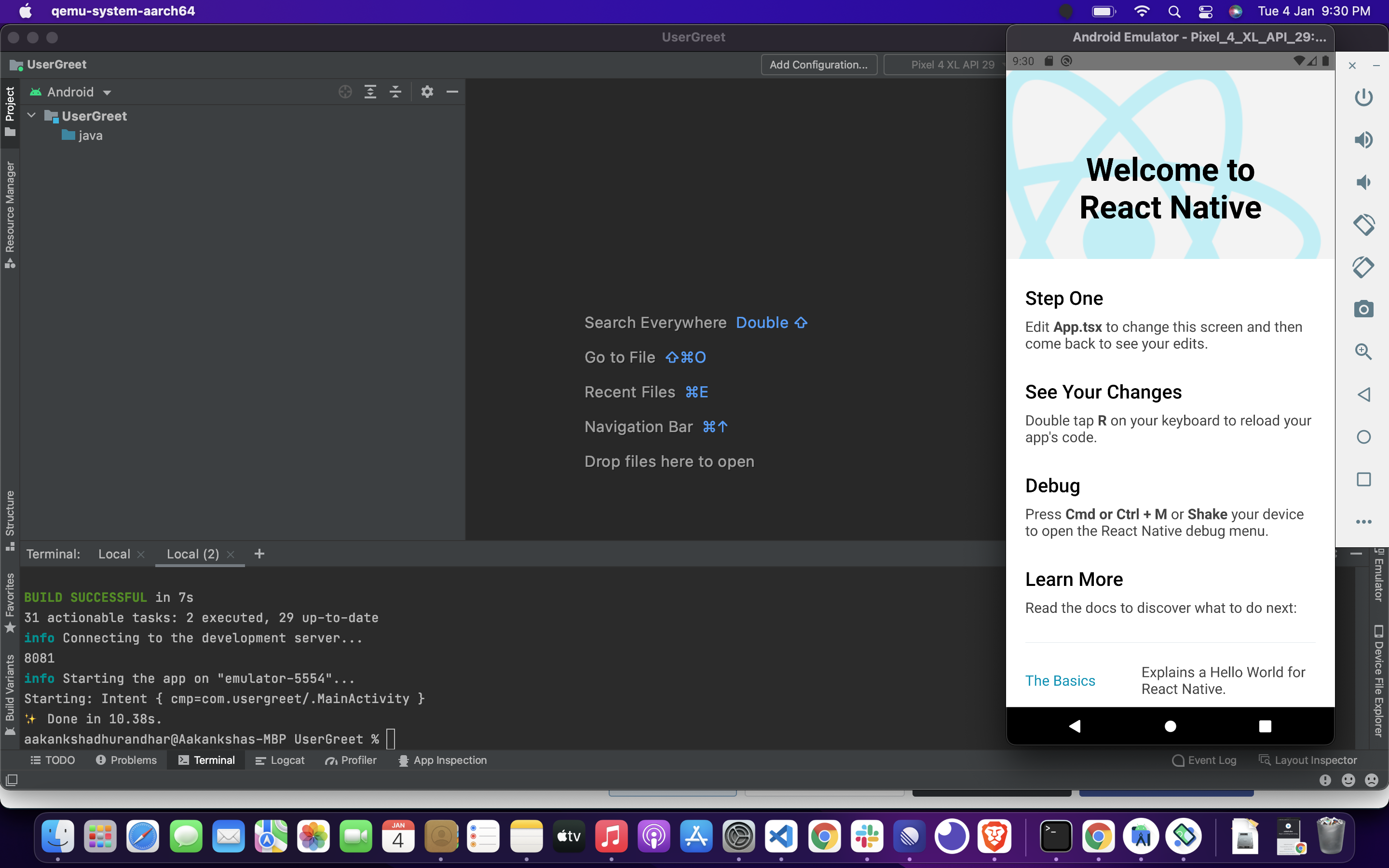Add new terminal session plus icon
The image size is (1389, 868).
tap(259, 554)
